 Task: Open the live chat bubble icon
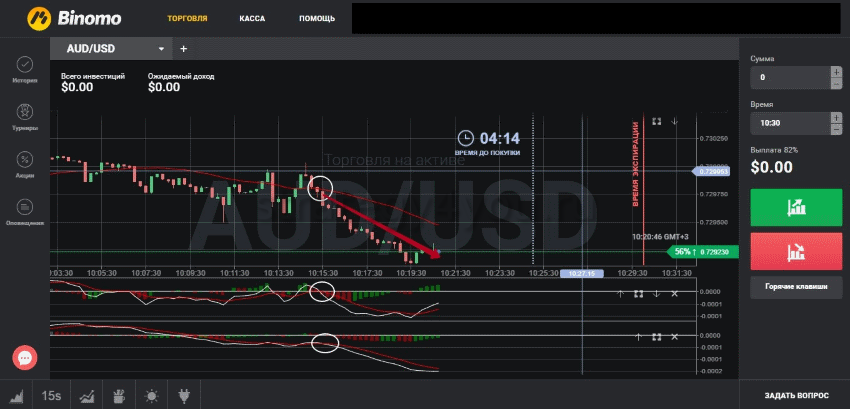click(x=26, y=357)
